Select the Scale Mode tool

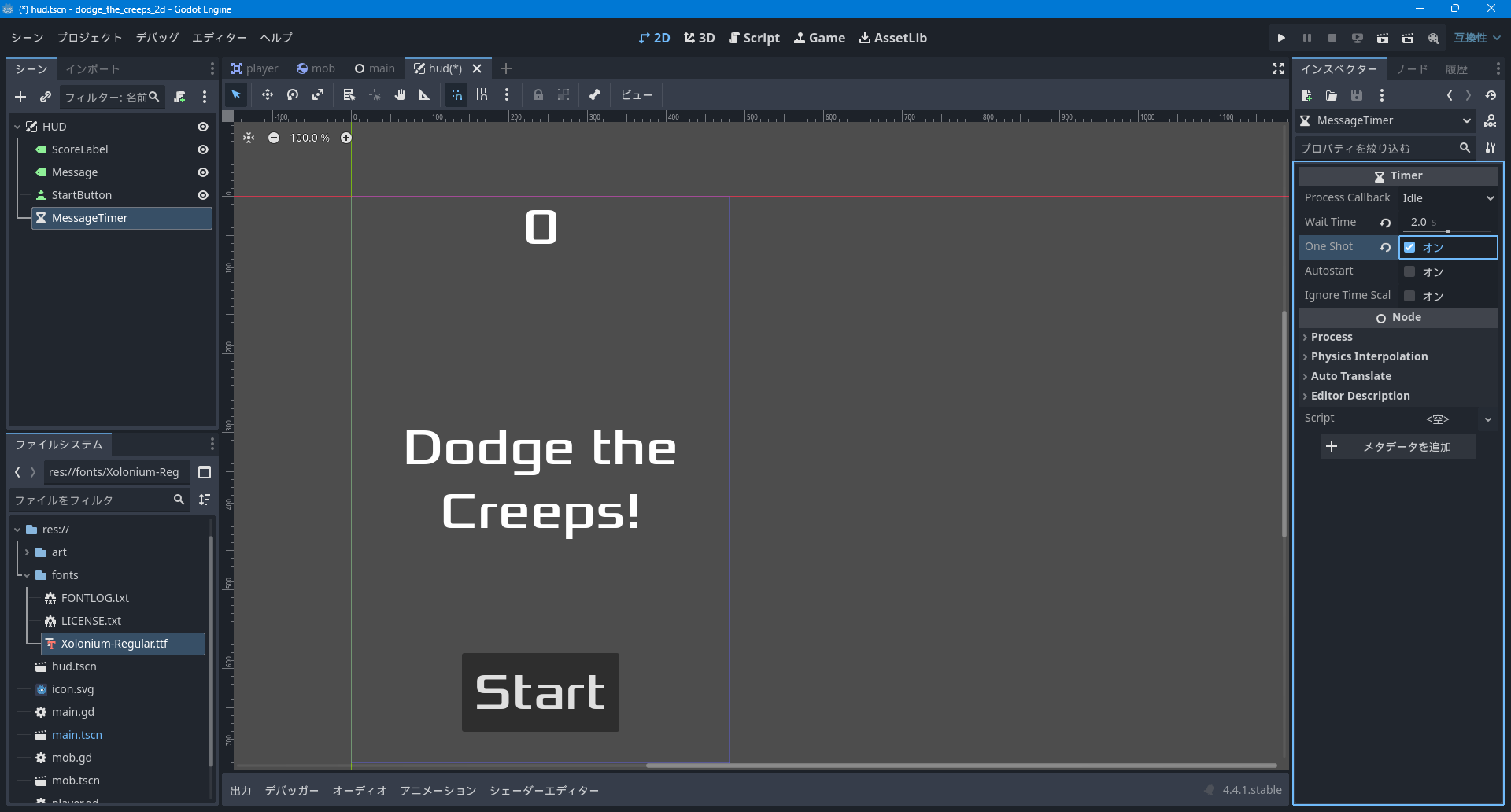click(x=318, y=95)
